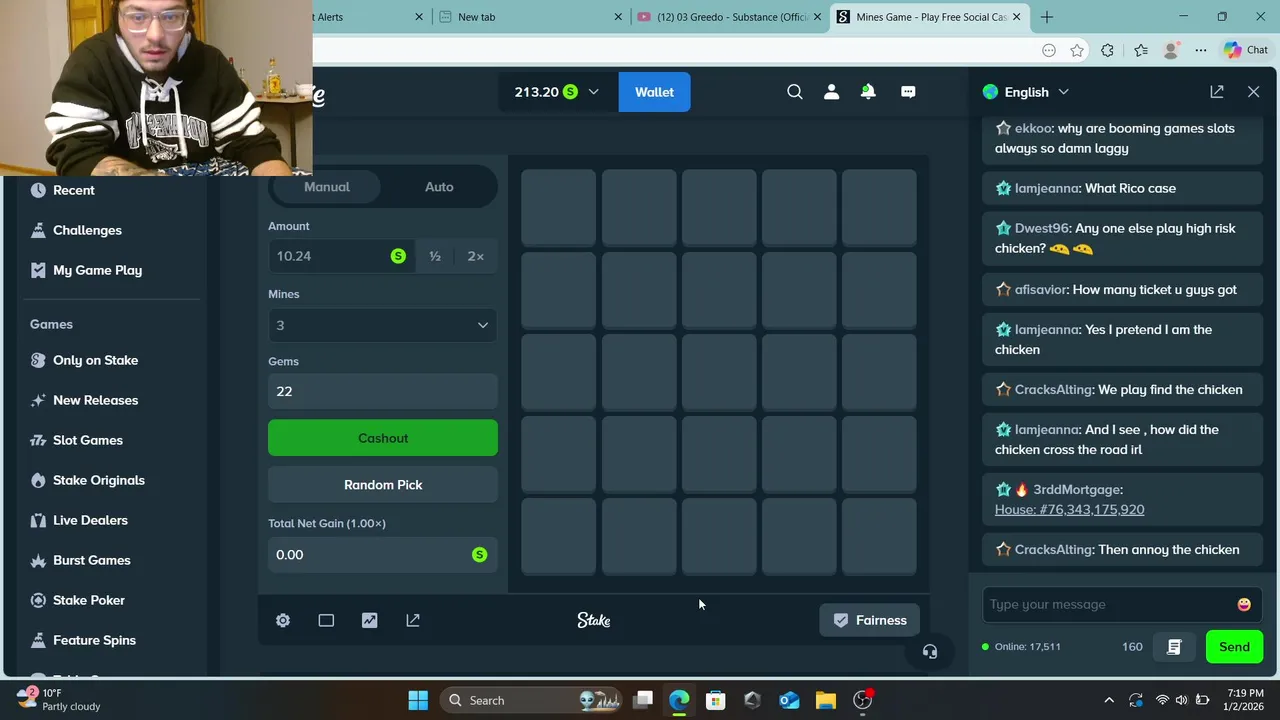Open the live support headset icon
The image size is (1280, 720).
930,652
